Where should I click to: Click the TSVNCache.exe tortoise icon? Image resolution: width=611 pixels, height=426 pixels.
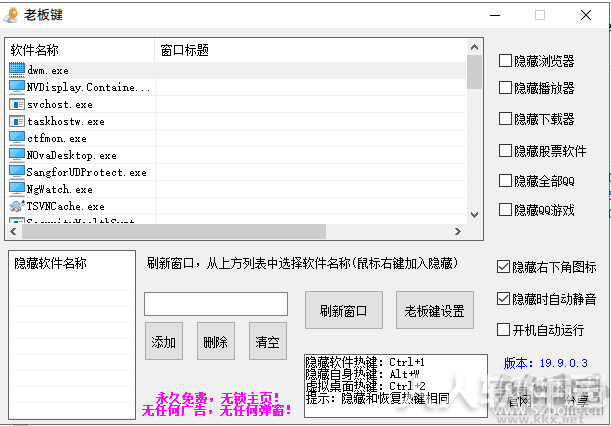point(17,206)
